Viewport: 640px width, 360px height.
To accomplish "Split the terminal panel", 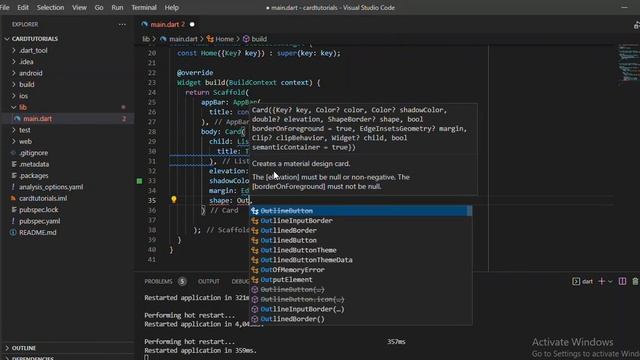I will (x=622, y=281).
